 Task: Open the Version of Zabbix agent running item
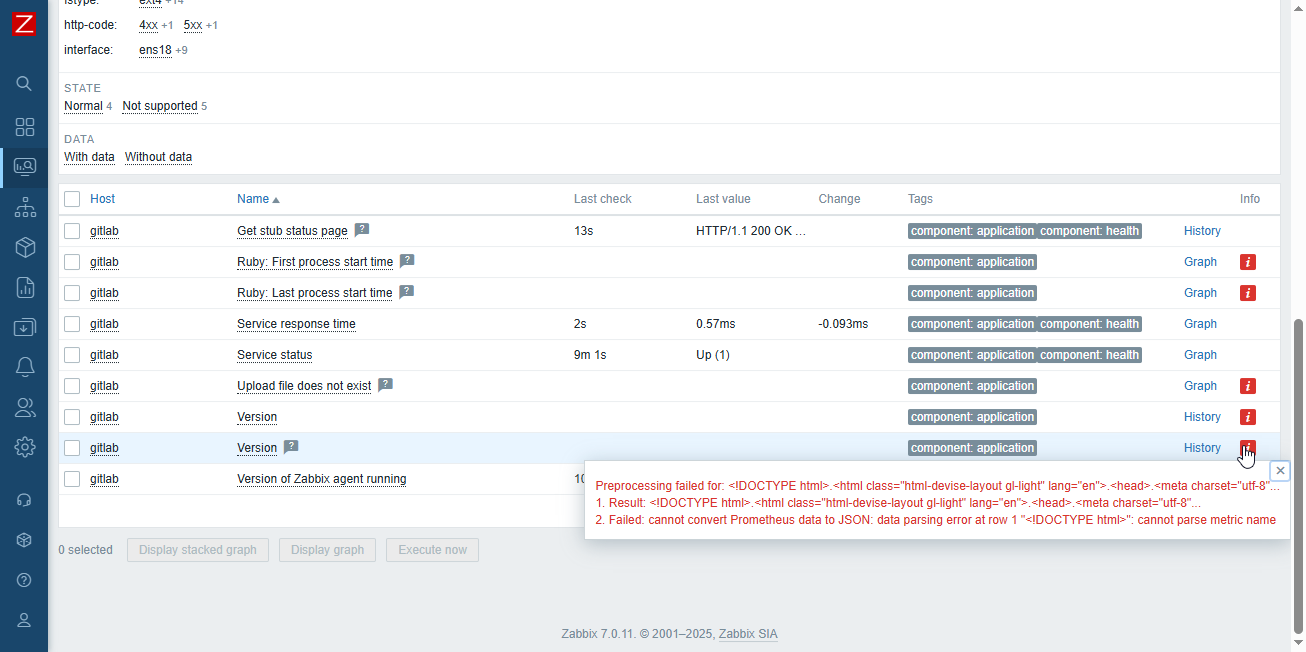click(321, 479)
